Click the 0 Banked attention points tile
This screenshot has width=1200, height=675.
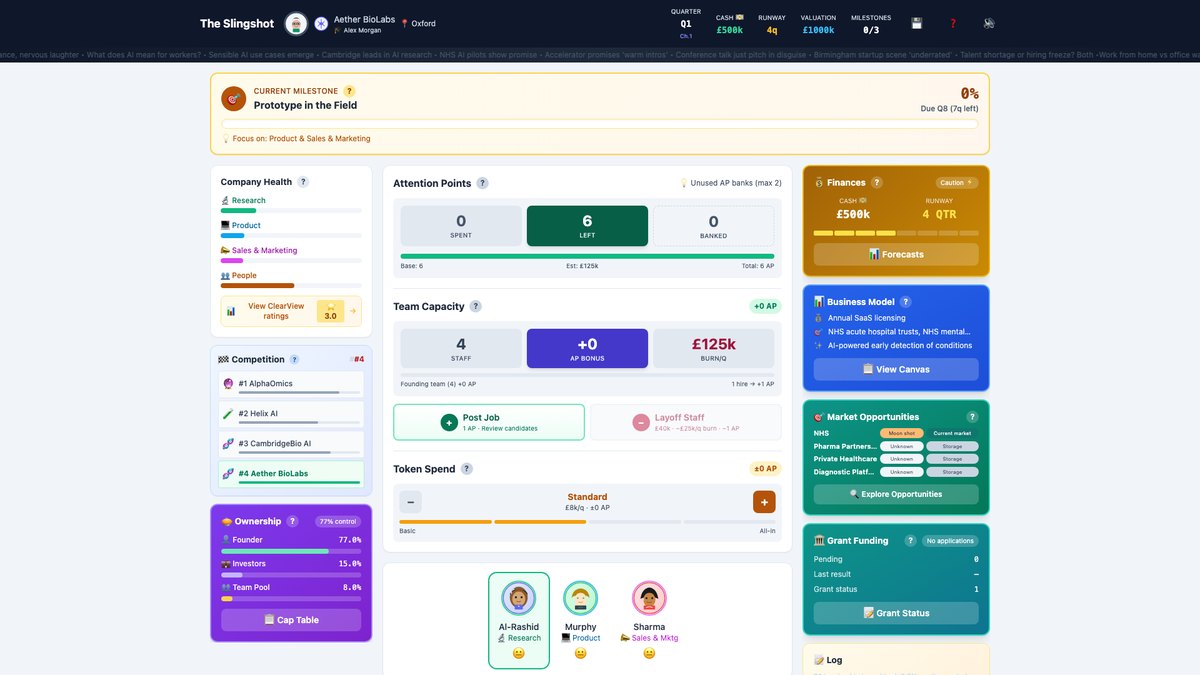(713, 226)
